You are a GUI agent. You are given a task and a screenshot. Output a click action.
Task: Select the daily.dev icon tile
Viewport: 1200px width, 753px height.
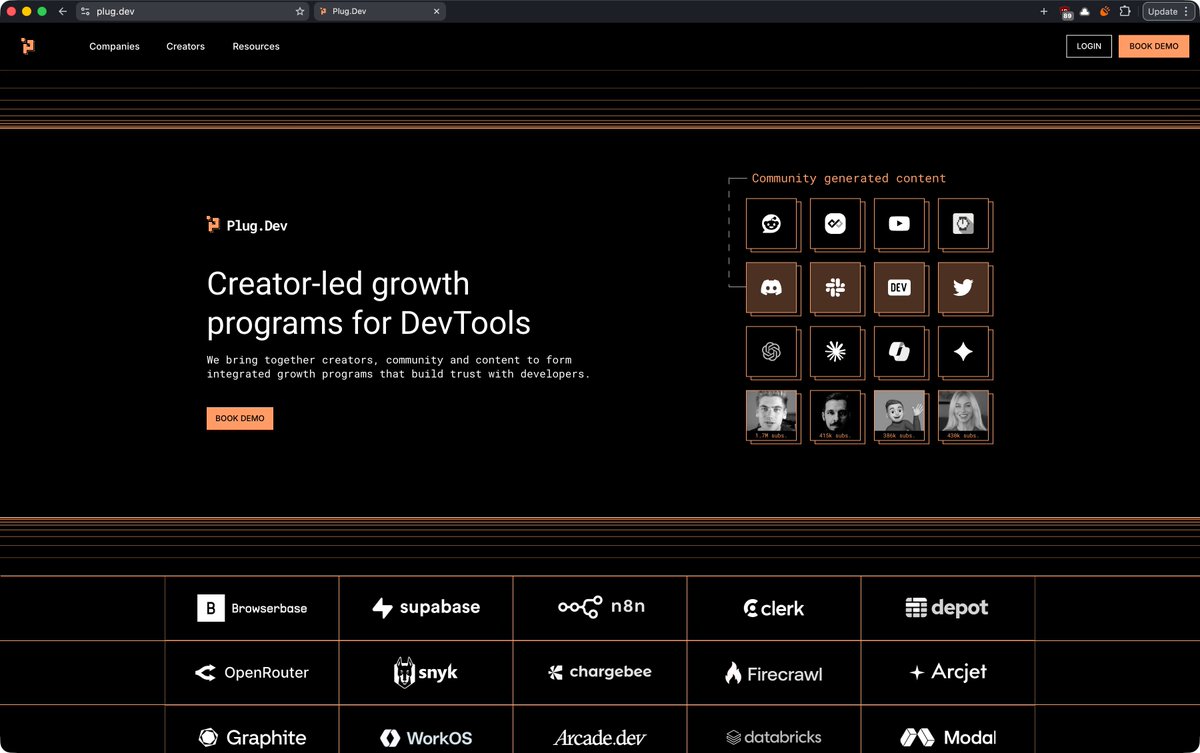click(x=835, y=224)
